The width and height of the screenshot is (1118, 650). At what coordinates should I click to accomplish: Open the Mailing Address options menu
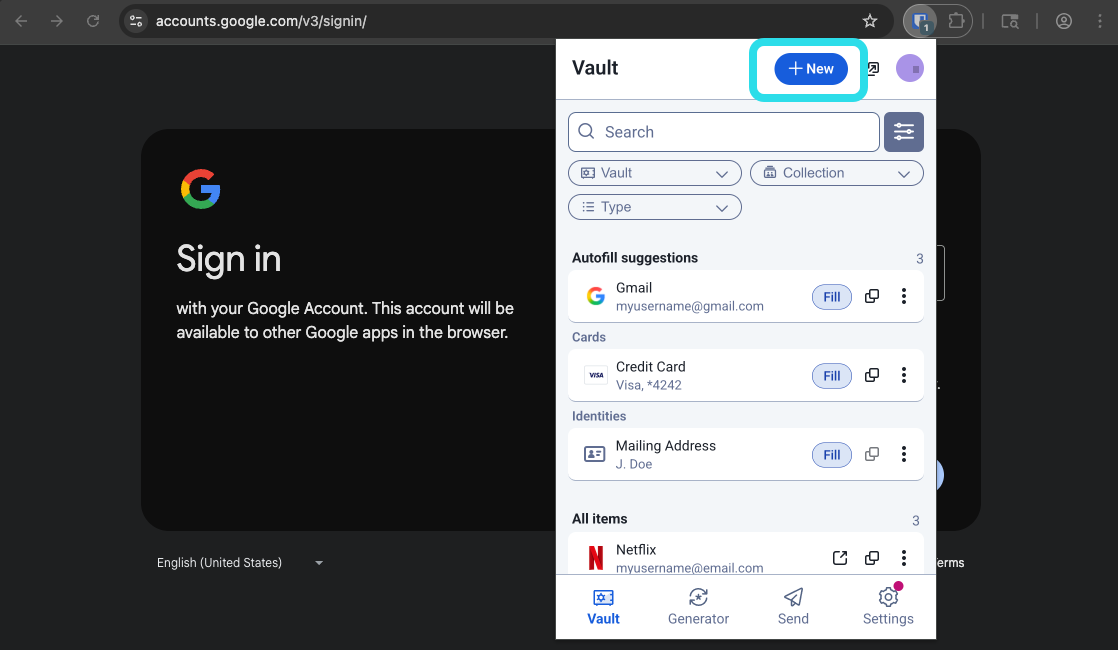[904, 454]
